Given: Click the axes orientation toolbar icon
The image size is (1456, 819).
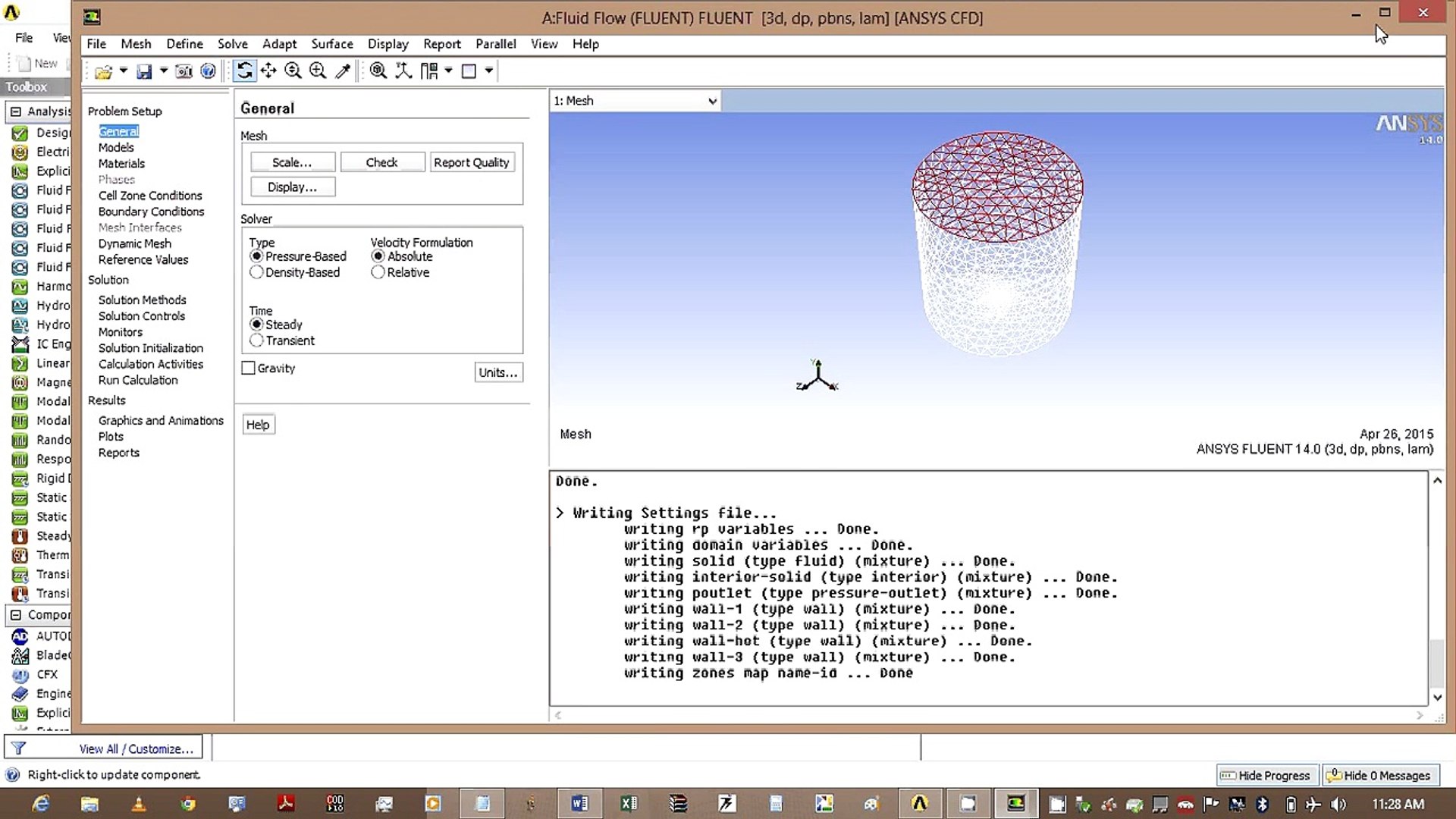Looking at the screenshot, I should click(403, 71).
